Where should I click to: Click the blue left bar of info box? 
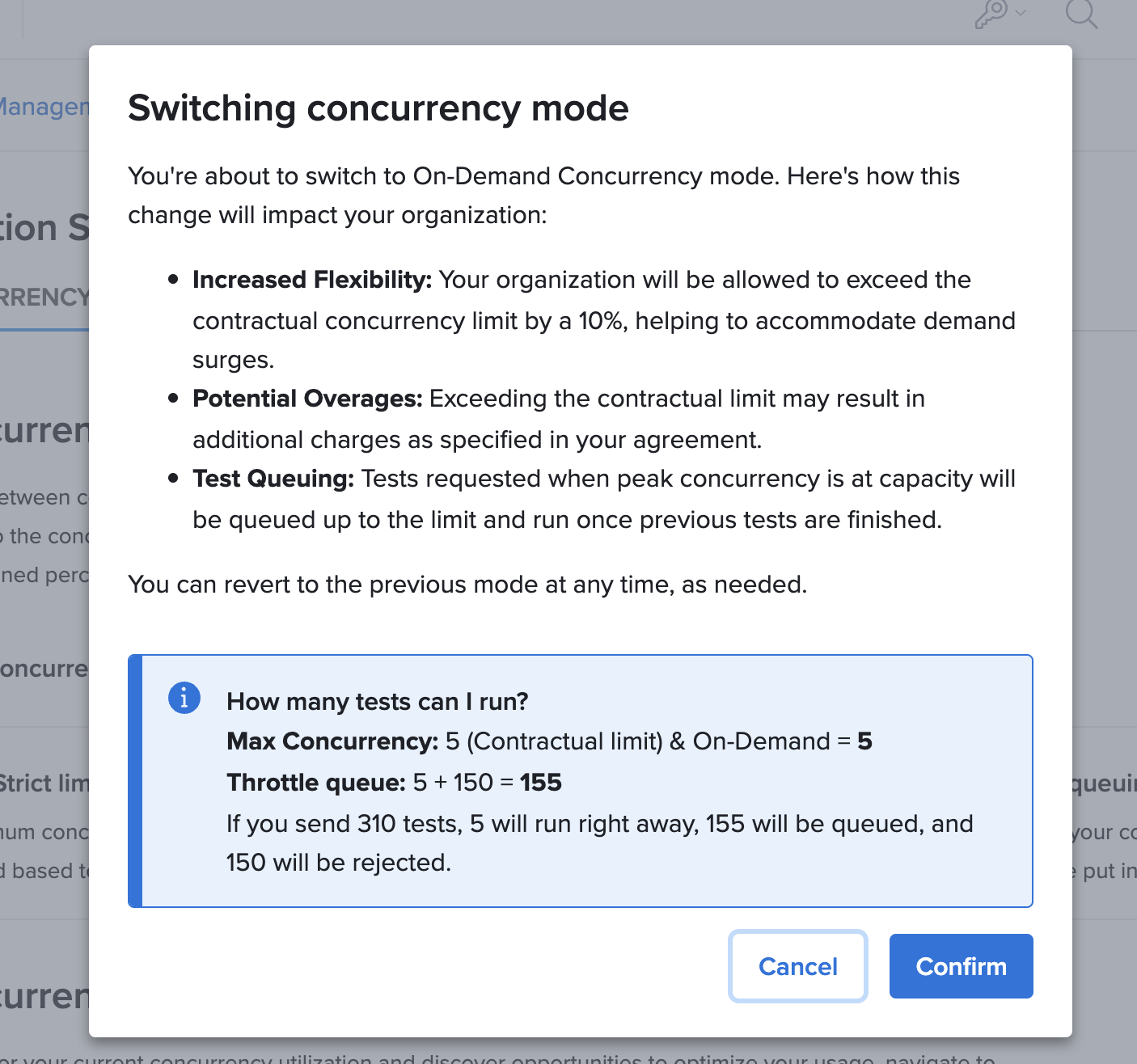click(136, 781)
